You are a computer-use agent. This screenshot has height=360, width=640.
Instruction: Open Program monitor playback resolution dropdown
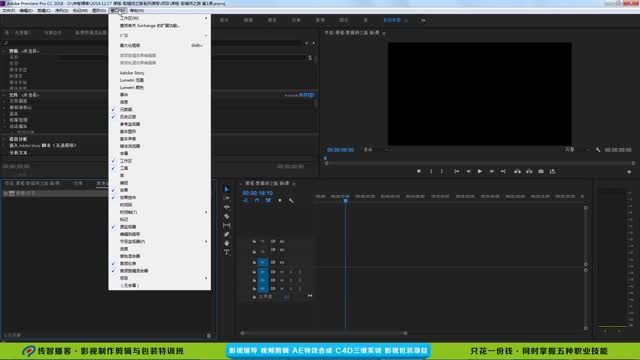(x=577, y=150)
